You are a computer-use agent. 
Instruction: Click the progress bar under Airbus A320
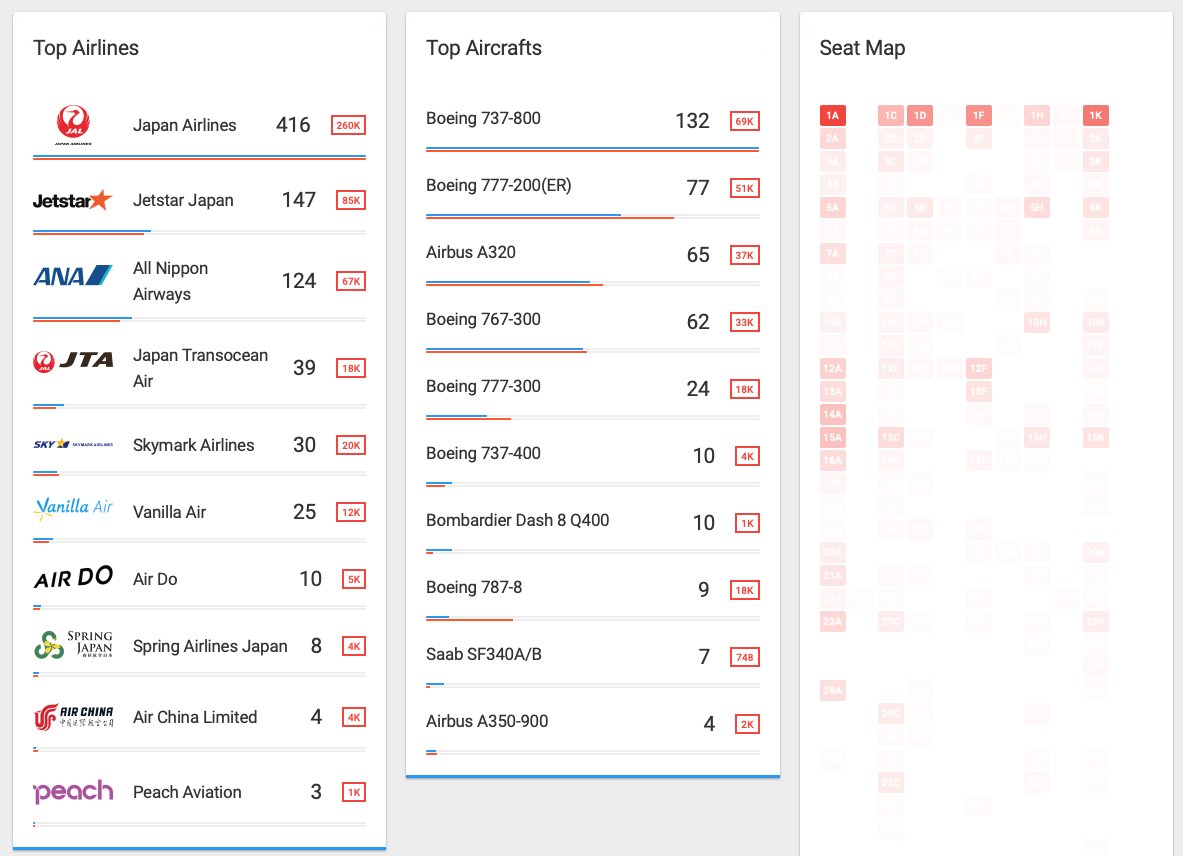coord(593,284)
